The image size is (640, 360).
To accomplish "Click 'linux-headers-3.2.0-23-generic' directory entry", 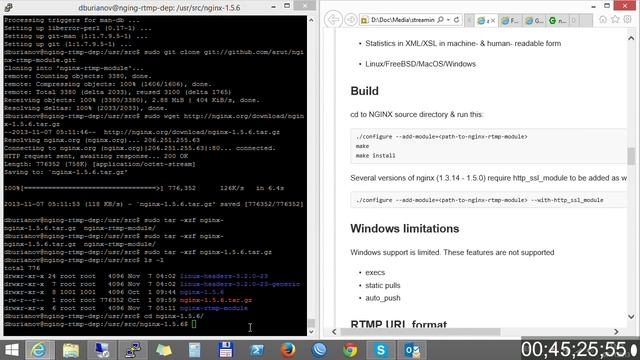I will coord(240,284).
